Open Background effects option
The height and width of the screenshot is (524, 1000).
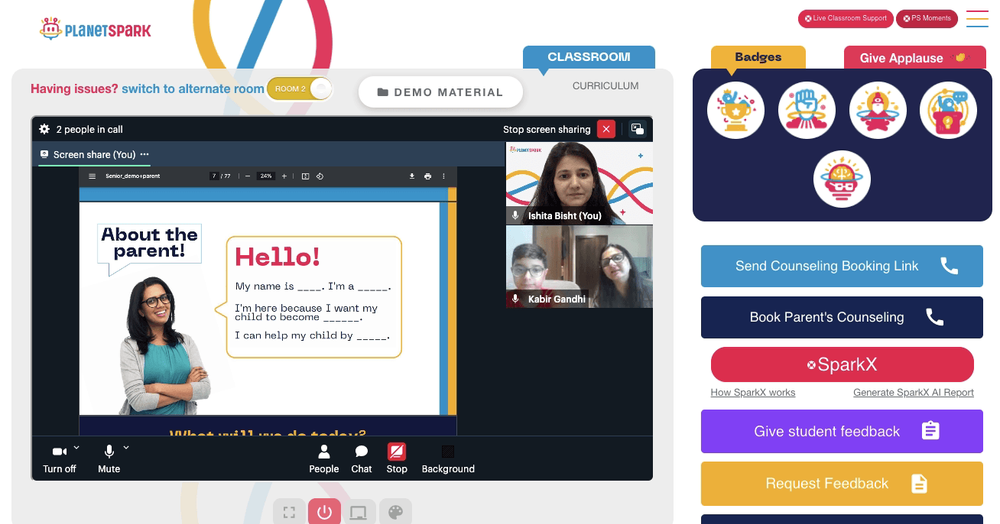(x=448, y=459)
